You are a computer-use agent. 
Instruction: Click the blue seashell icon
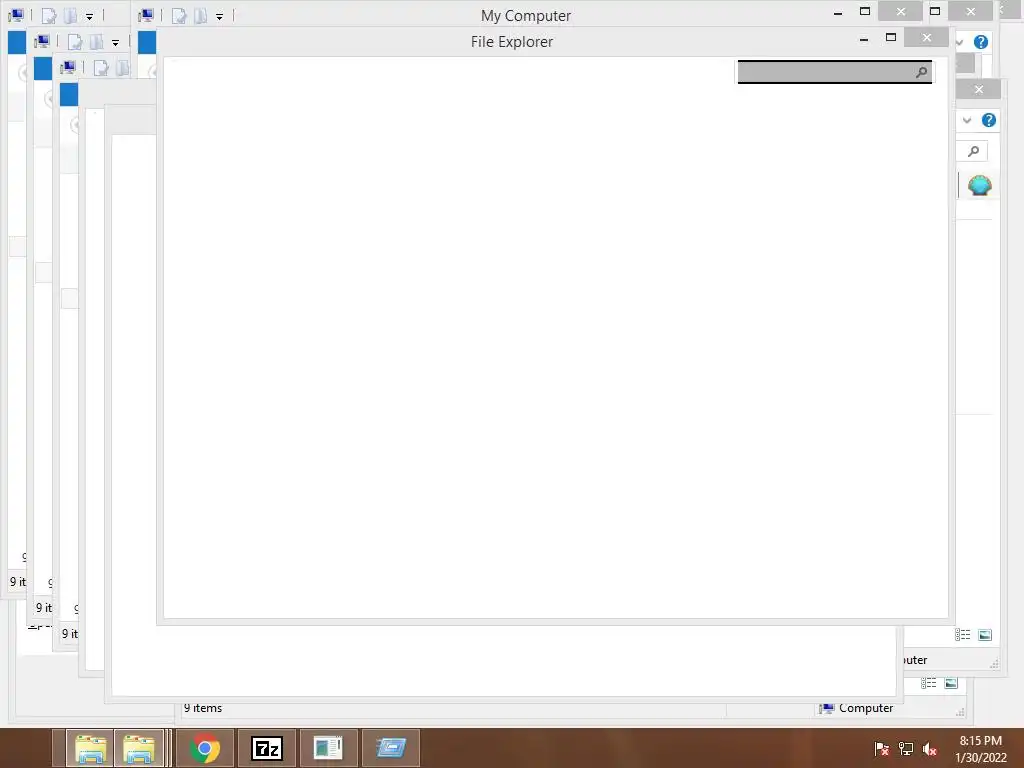coord(980,185)
